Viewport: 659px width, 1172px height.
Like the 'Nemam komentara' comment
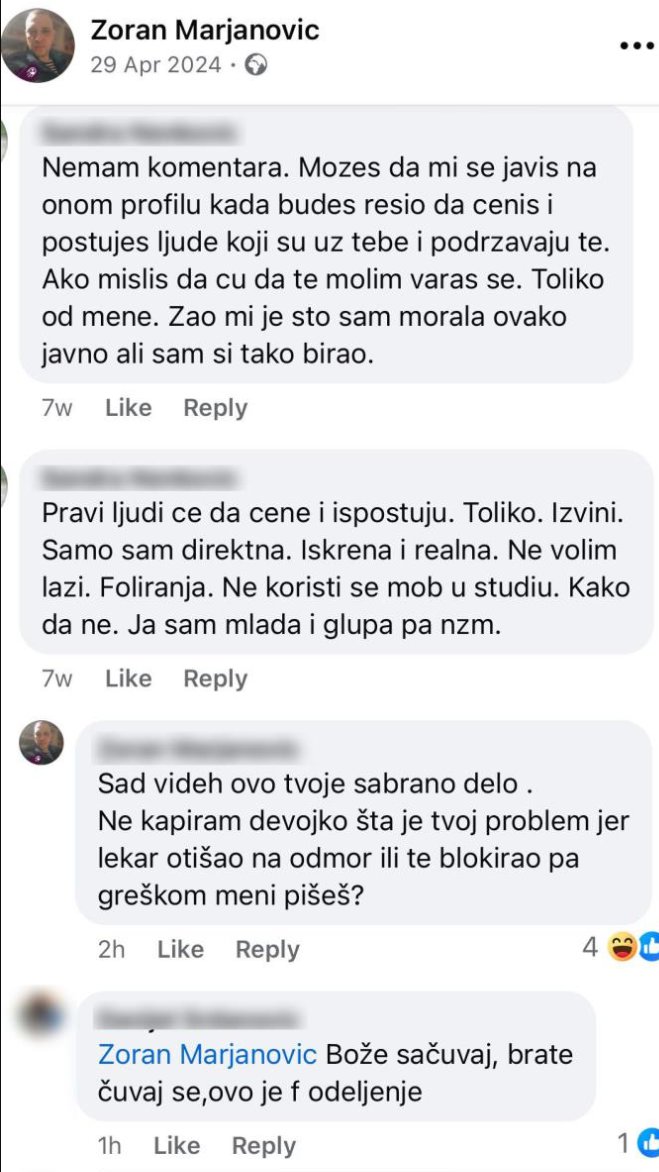pyautogui.click(x=128, y=408)
